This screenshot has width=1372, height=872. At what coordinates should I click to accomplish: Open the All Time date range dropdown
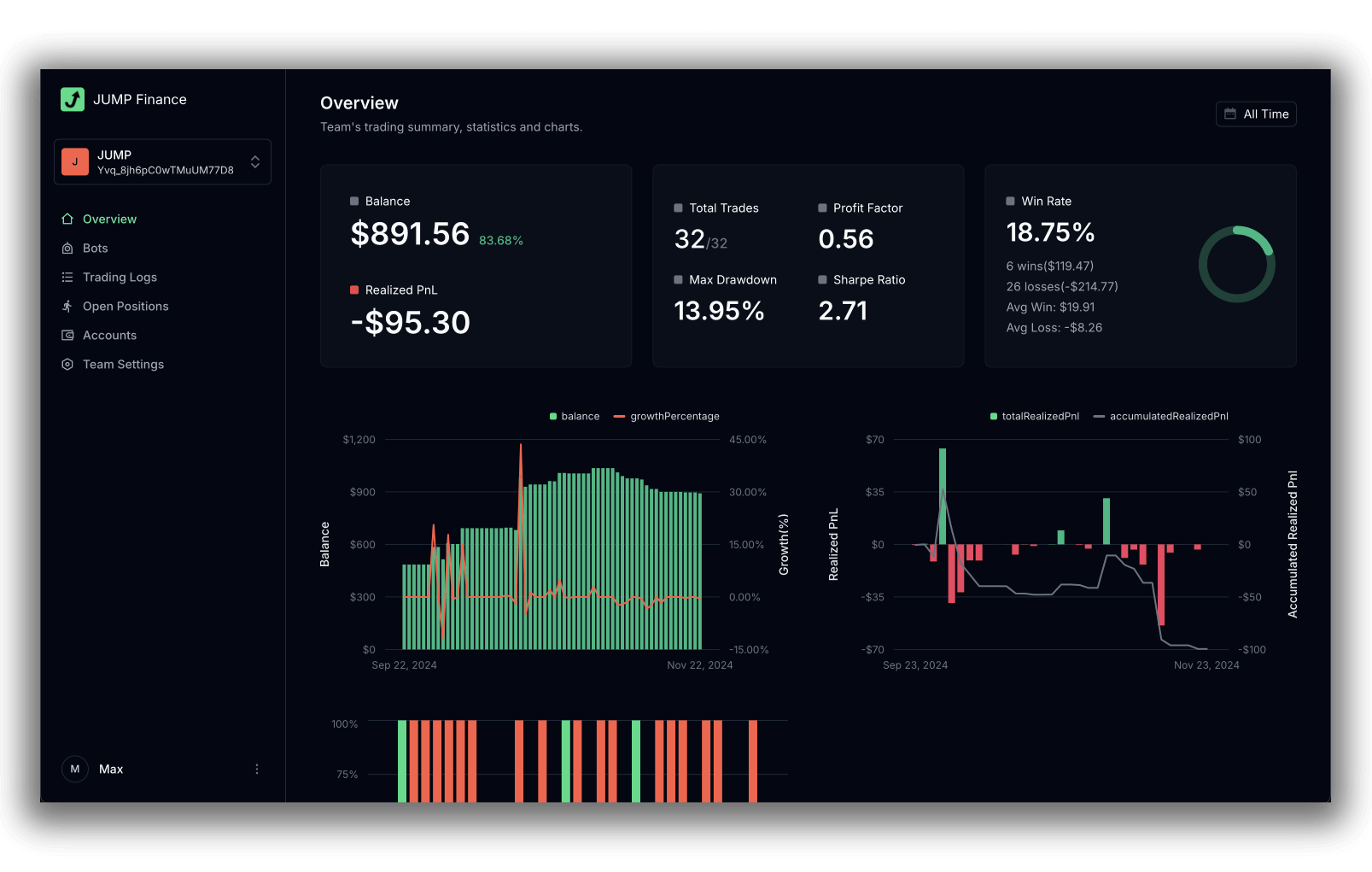[1256, 114]
